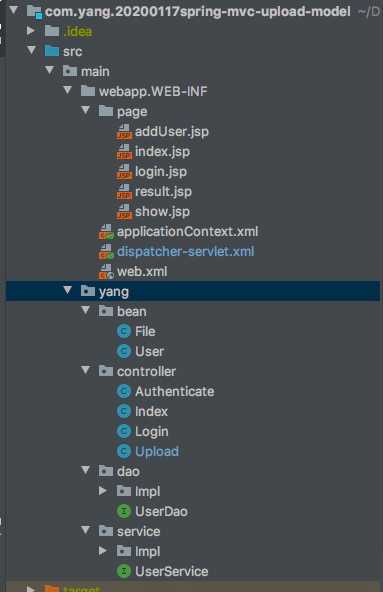Screen dimensions: 383x592
Task: Click the dao package folder icon
Action: [x=106, y=471]
